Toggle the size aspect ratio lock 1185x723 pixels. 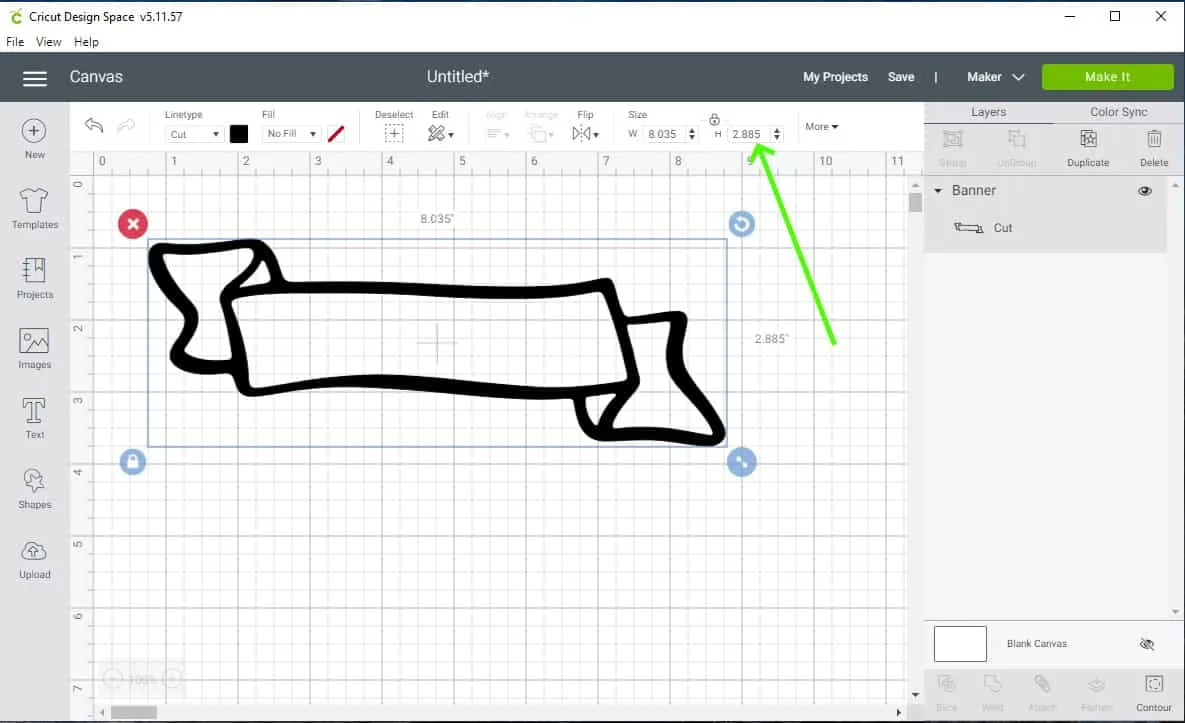tap(714, 119)
